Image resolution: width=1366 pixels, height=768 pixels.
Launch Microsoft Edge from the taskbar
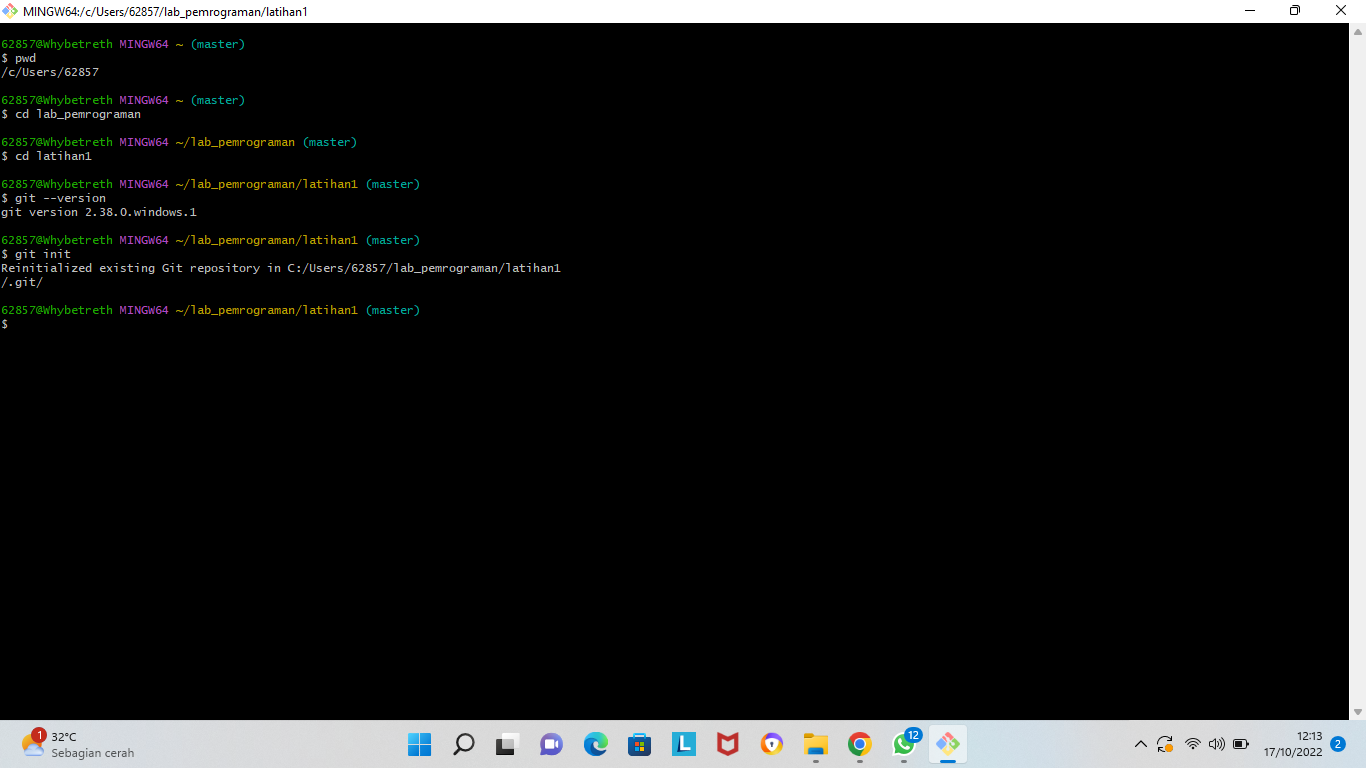coord(595,744)
